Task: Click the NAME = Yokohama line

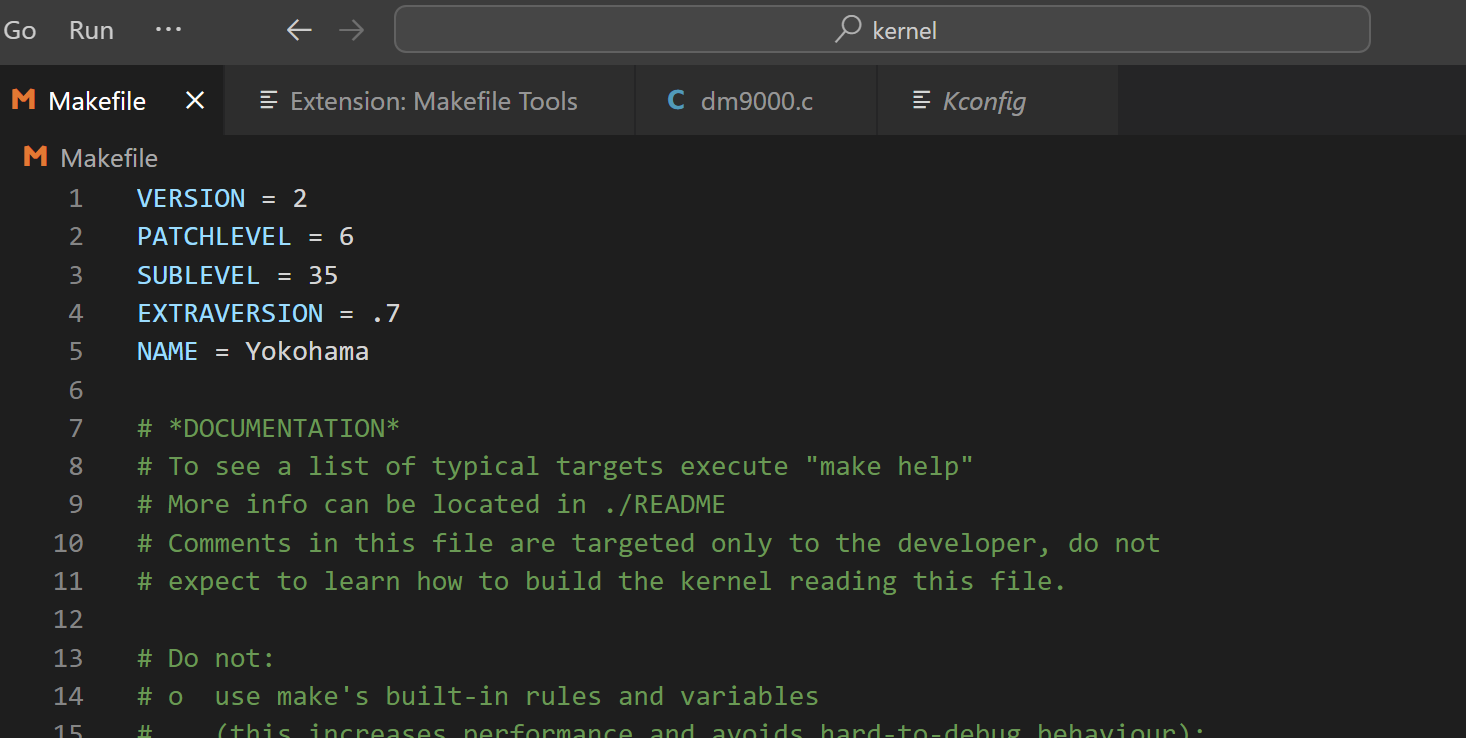Action: click(253, 351)
